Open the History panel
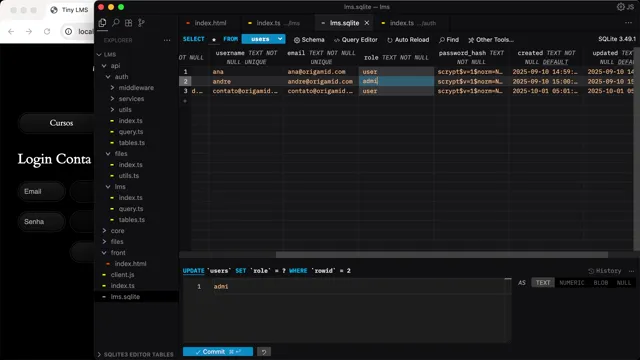The width and height of the screenshot is (640, 360). (x=604, y=271)
